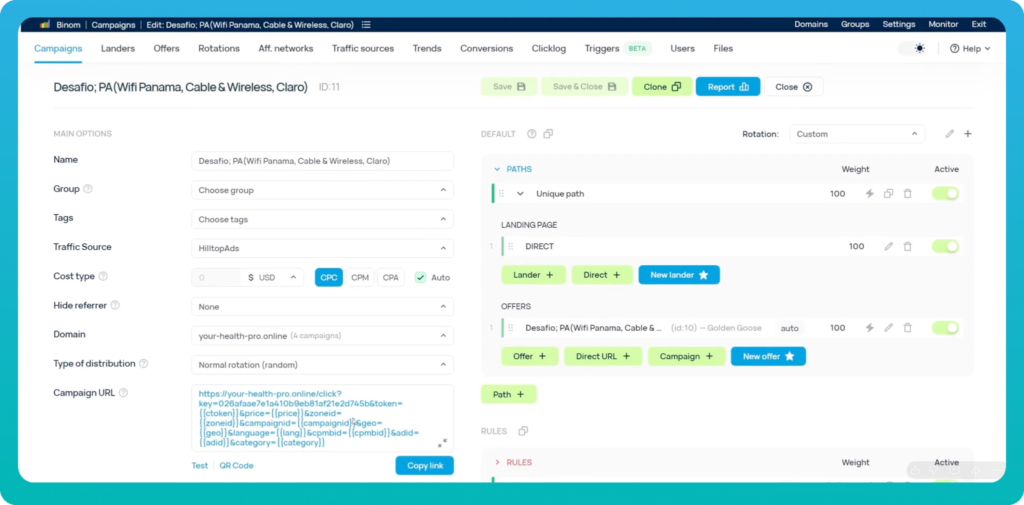Image resolution: width=1024 pixels, height=505 pixels.
Task: Open the Tags dropdown
Action: (323, 220)
